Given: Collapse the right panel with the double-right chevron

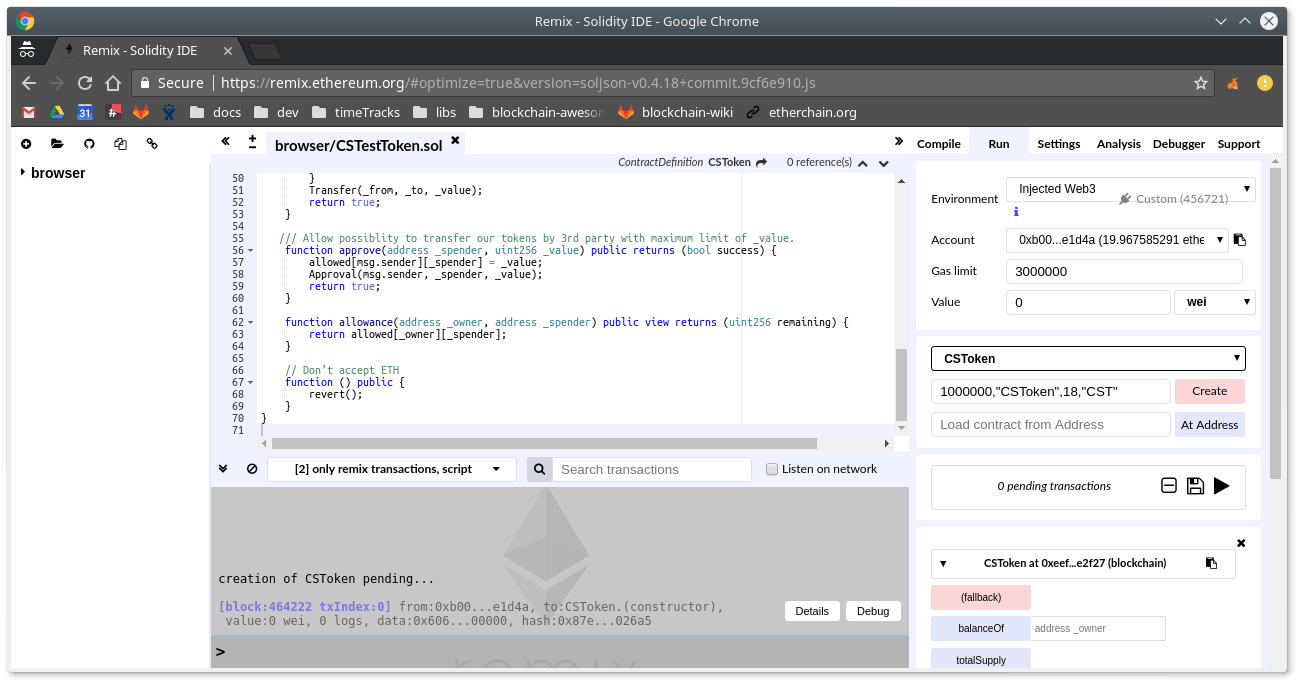Looking at the screenshot, I should coord(898,142).
